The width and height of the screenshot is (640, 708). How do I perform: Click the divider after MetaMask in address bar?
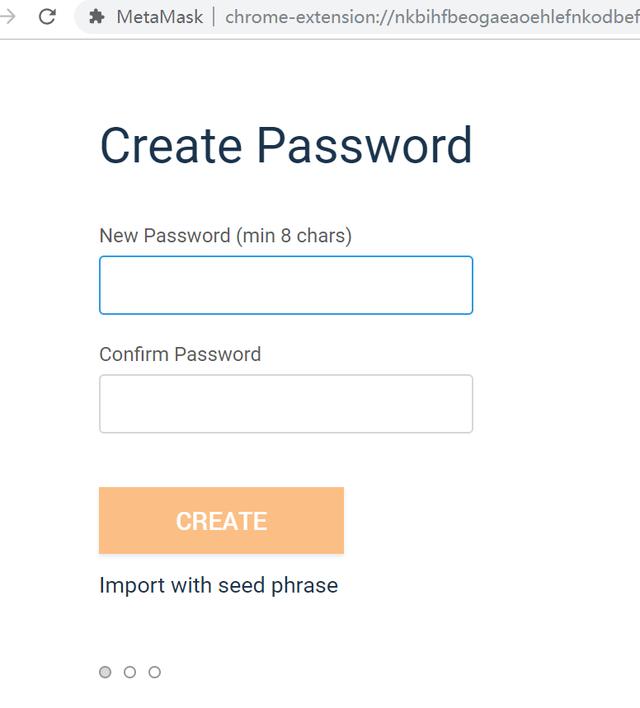(x=214, y=17)
